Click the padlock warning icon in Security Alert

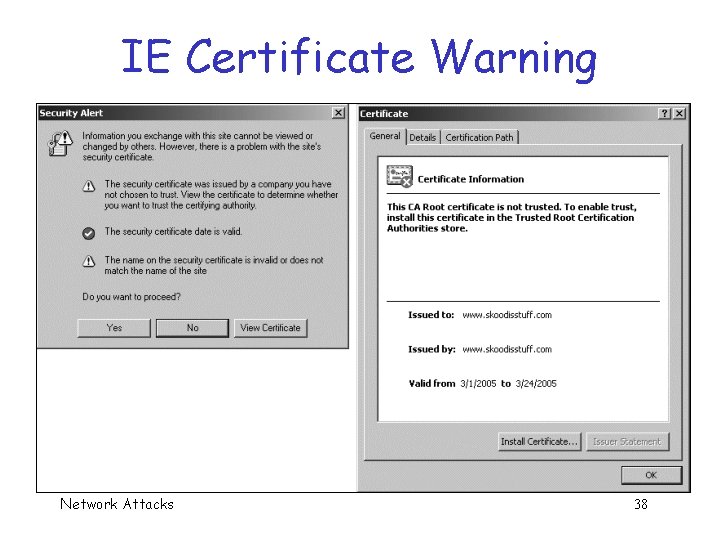[x=60, y=143]
